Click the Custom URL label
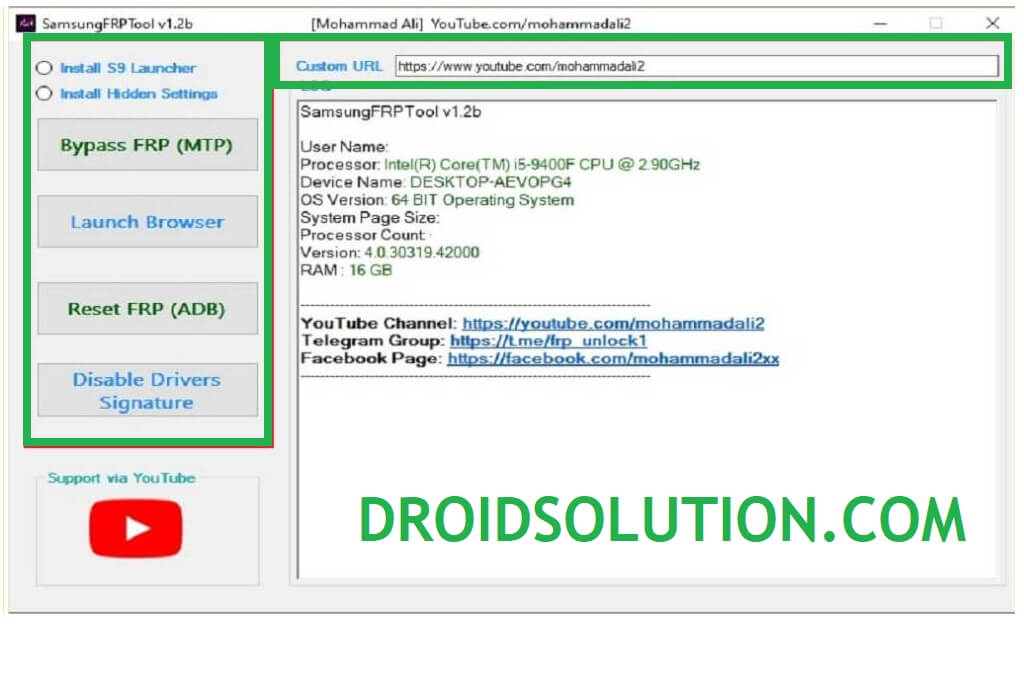This screenshot has height=693, width=1024. tap(339, 66)
